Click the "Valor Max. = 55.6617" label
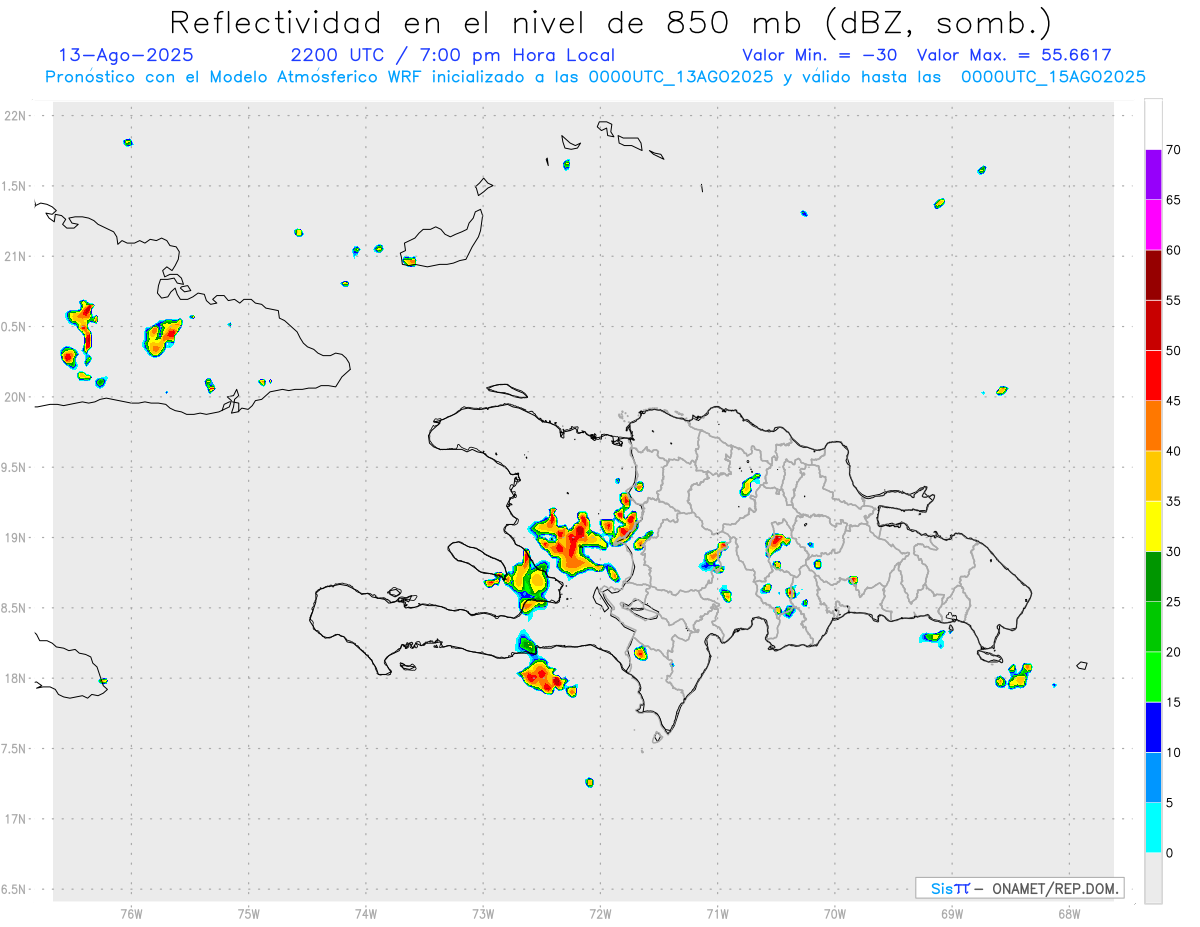1200x927 pixels. [1014, 55]
